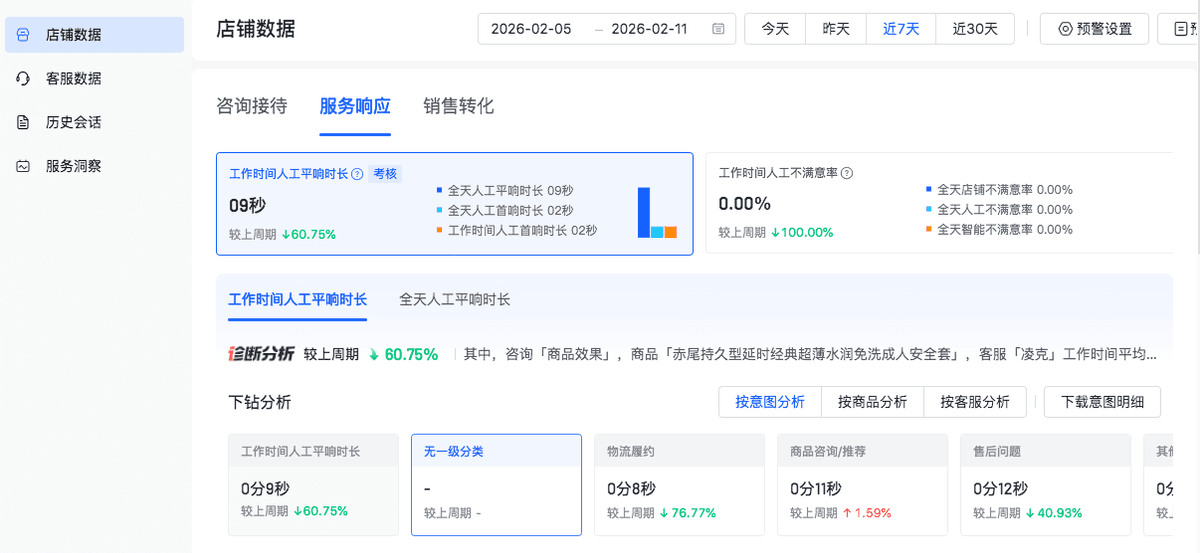The image size is (1200, 553).
Task: Click the ↓76.77% change under 物流履约
Action: 688,513
